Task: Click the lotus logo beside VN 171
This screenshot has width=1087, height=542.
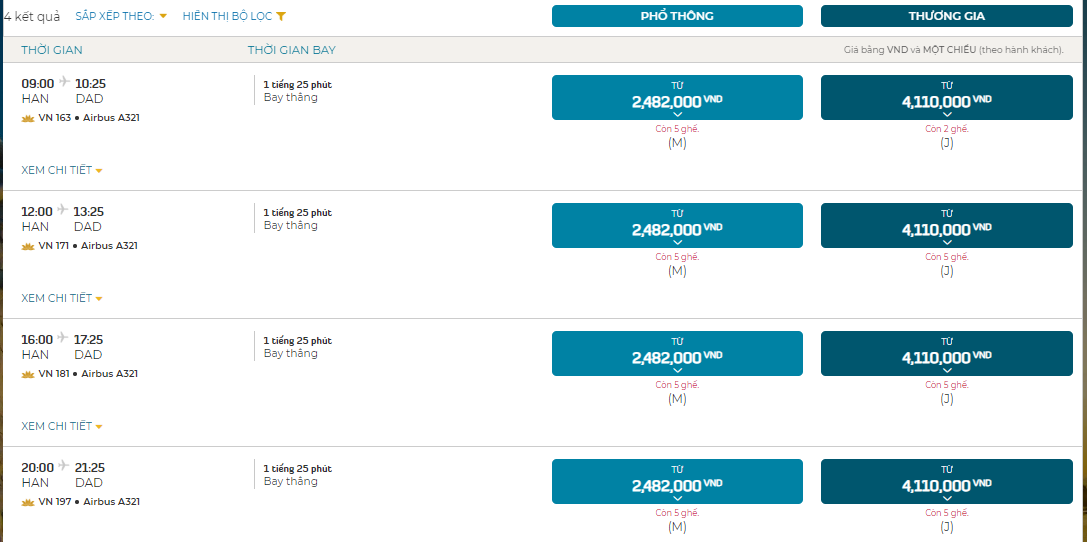Action: (x=28, y=246)
